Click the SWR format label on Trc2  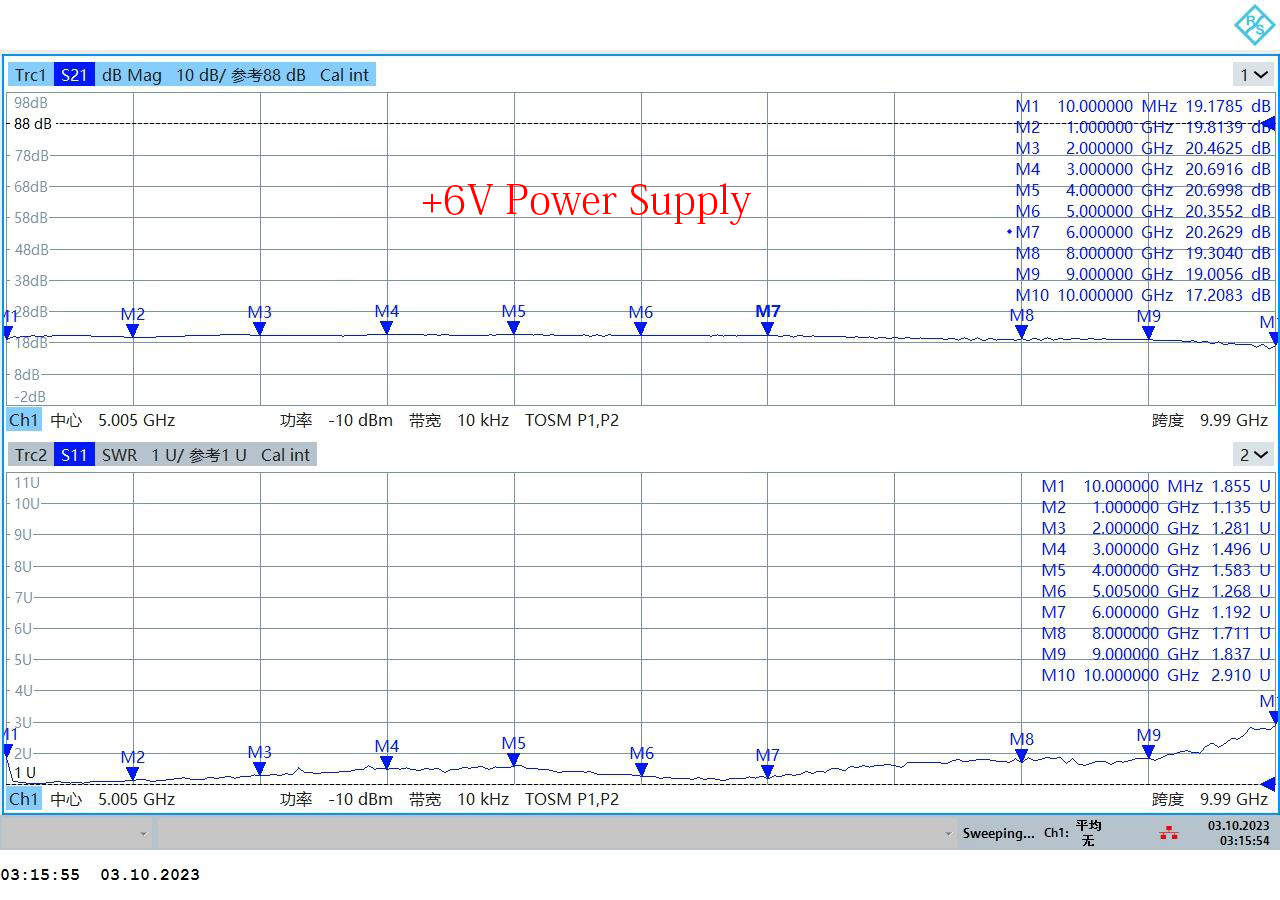pyautogui.click(x=119, y=455)
